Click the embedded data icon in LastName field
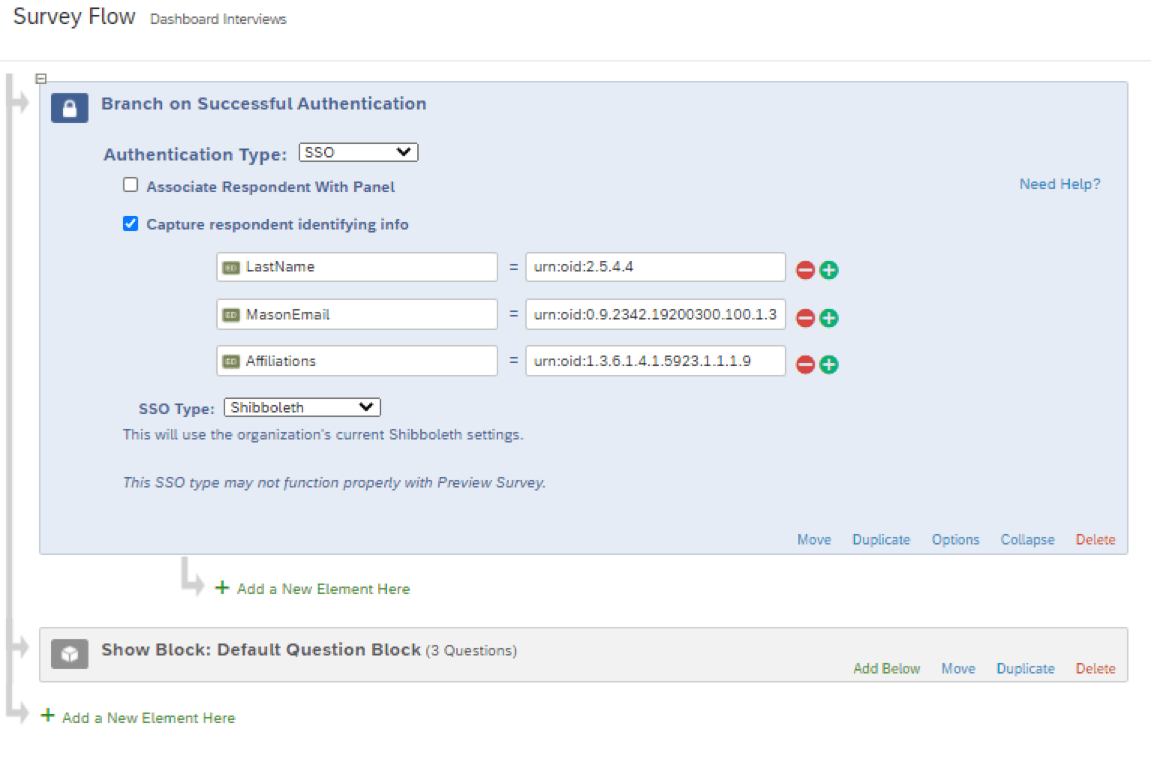1152x760 pixels. click(231, 266)
